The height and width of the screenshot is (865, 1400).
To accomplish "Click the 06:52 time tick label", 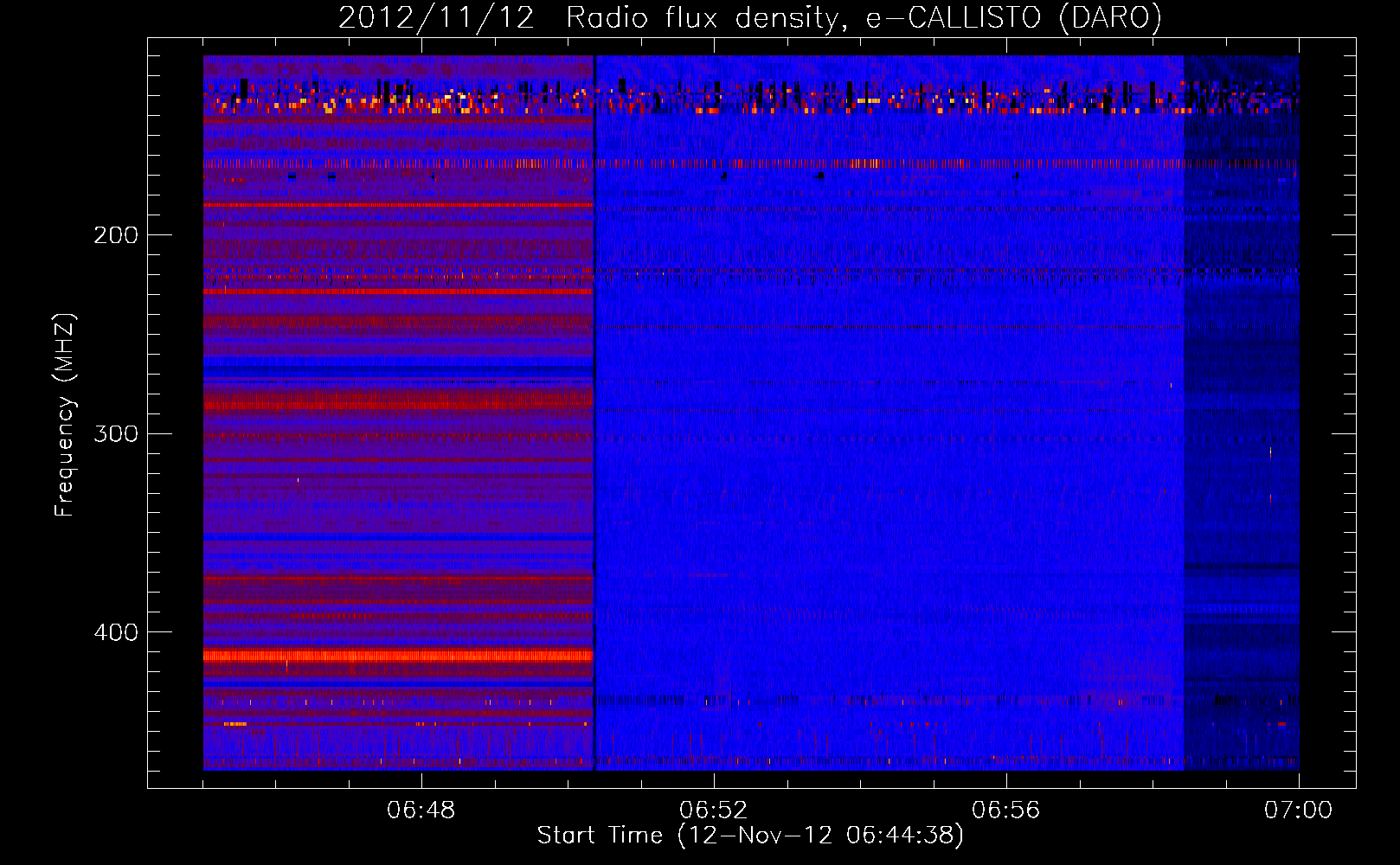I will pyautogui.click(x=714, y=811).
